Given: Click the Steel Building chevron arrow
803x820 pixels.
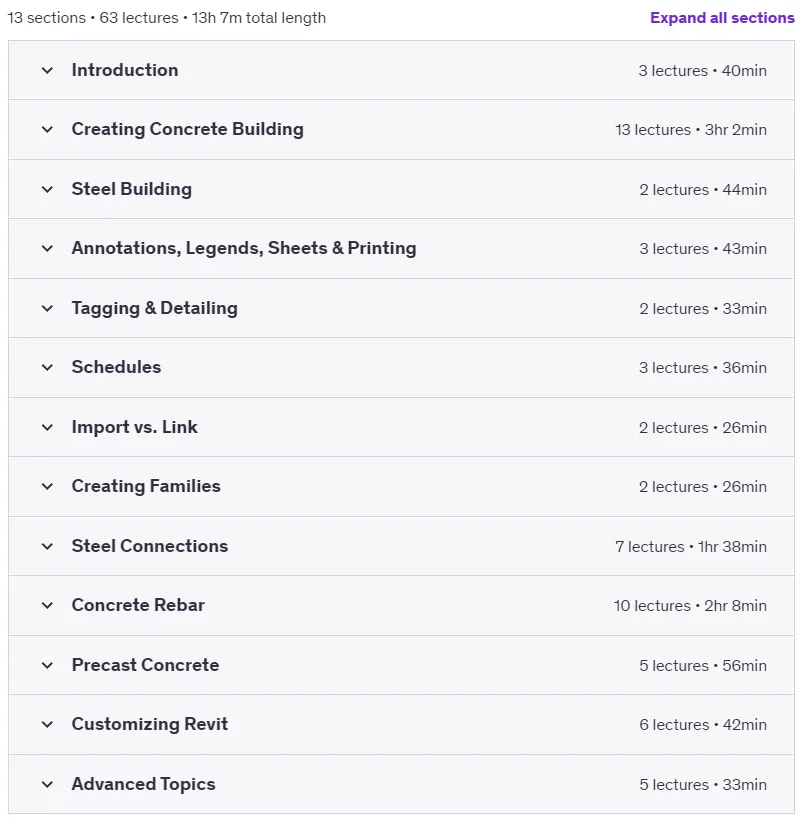Looking at the screenshot, I should click(x=47, y=189).
